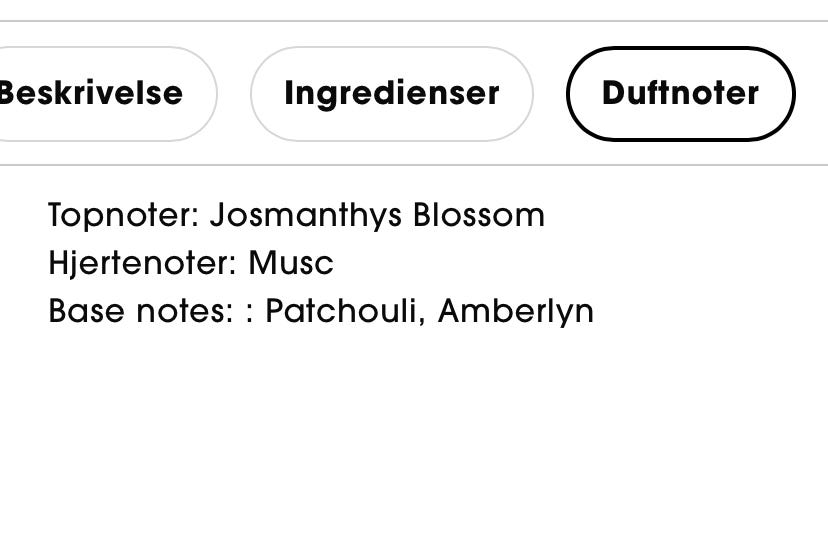This screenshot has width=828, height=554.
Task: Click the word "Base" in base notes line
Action: 84,312
